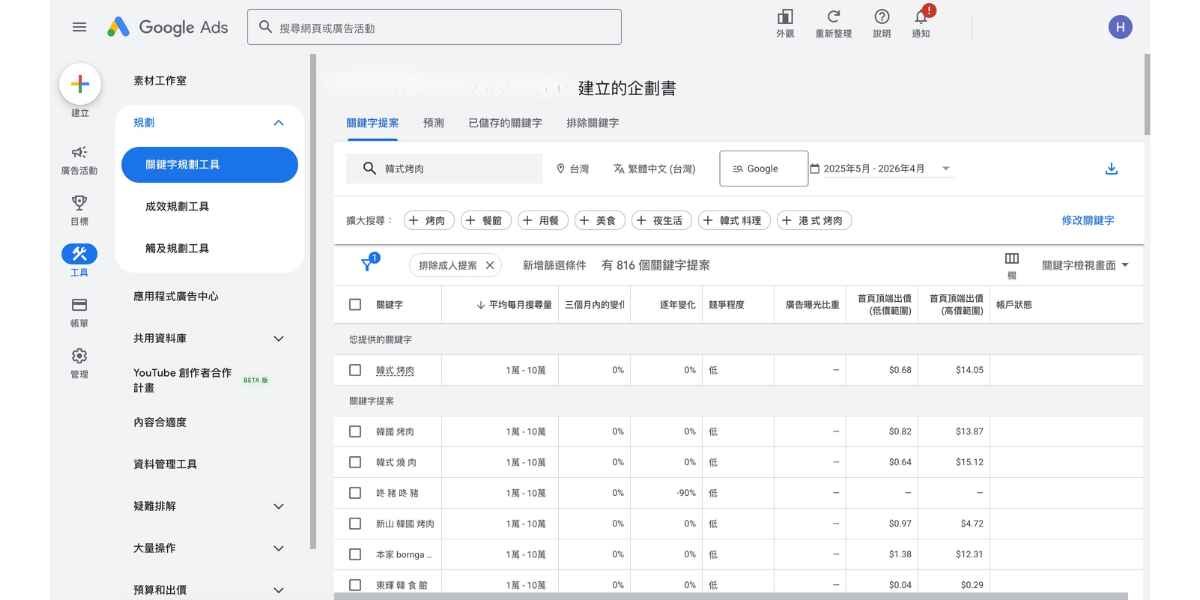
Task: Add the 港 式 烤肉 broaden-search chip
Action: tap(815, 220)
